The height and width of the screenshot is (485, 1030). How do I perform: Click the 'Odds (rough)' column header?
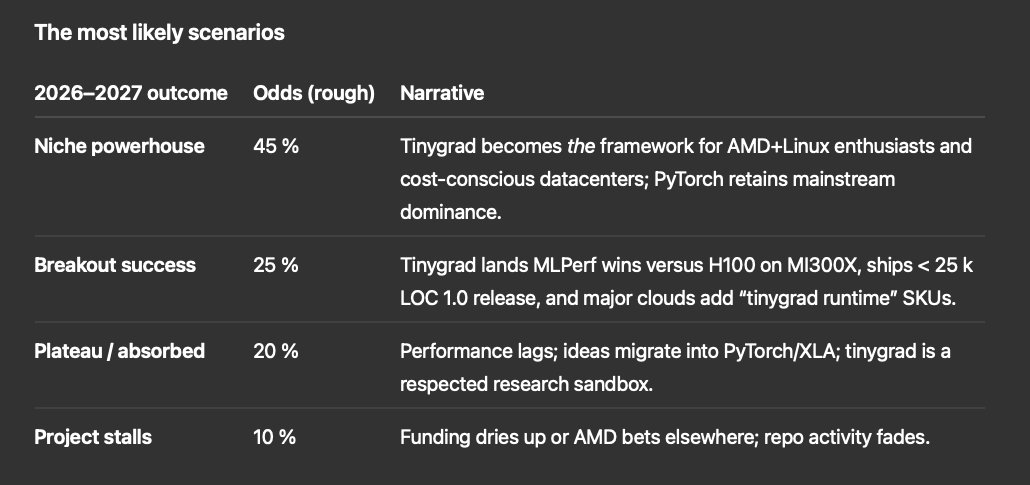click(314, 93)
